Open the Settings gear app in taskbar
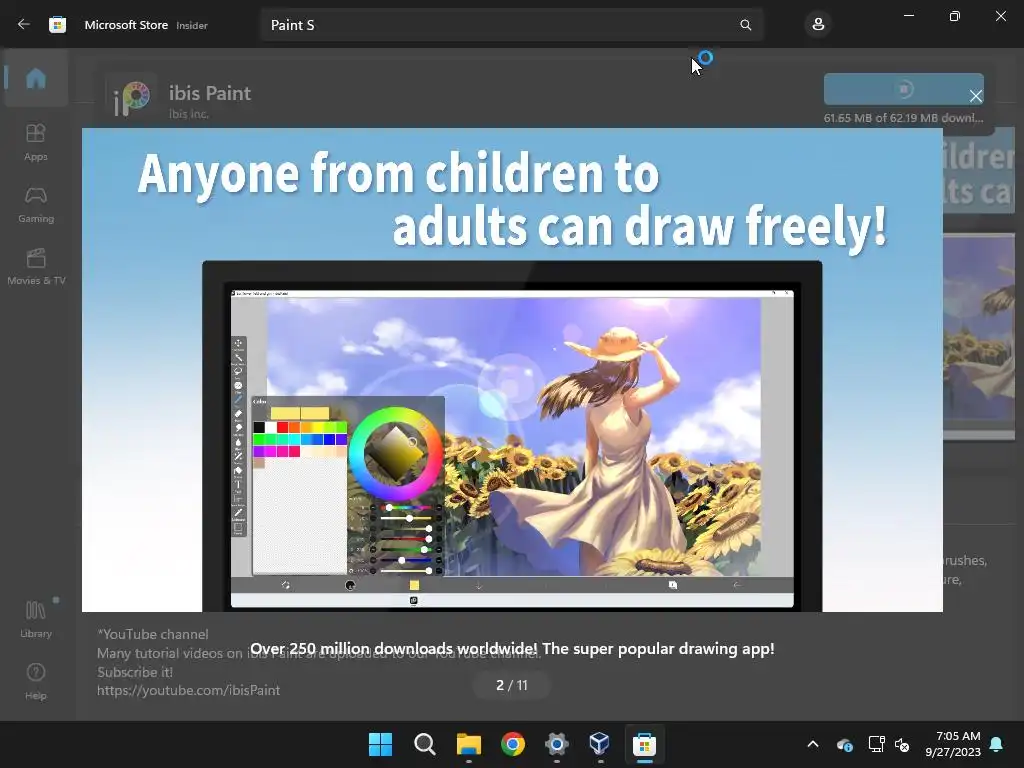The image size is (1024, 768). click(x=556, y=744)
